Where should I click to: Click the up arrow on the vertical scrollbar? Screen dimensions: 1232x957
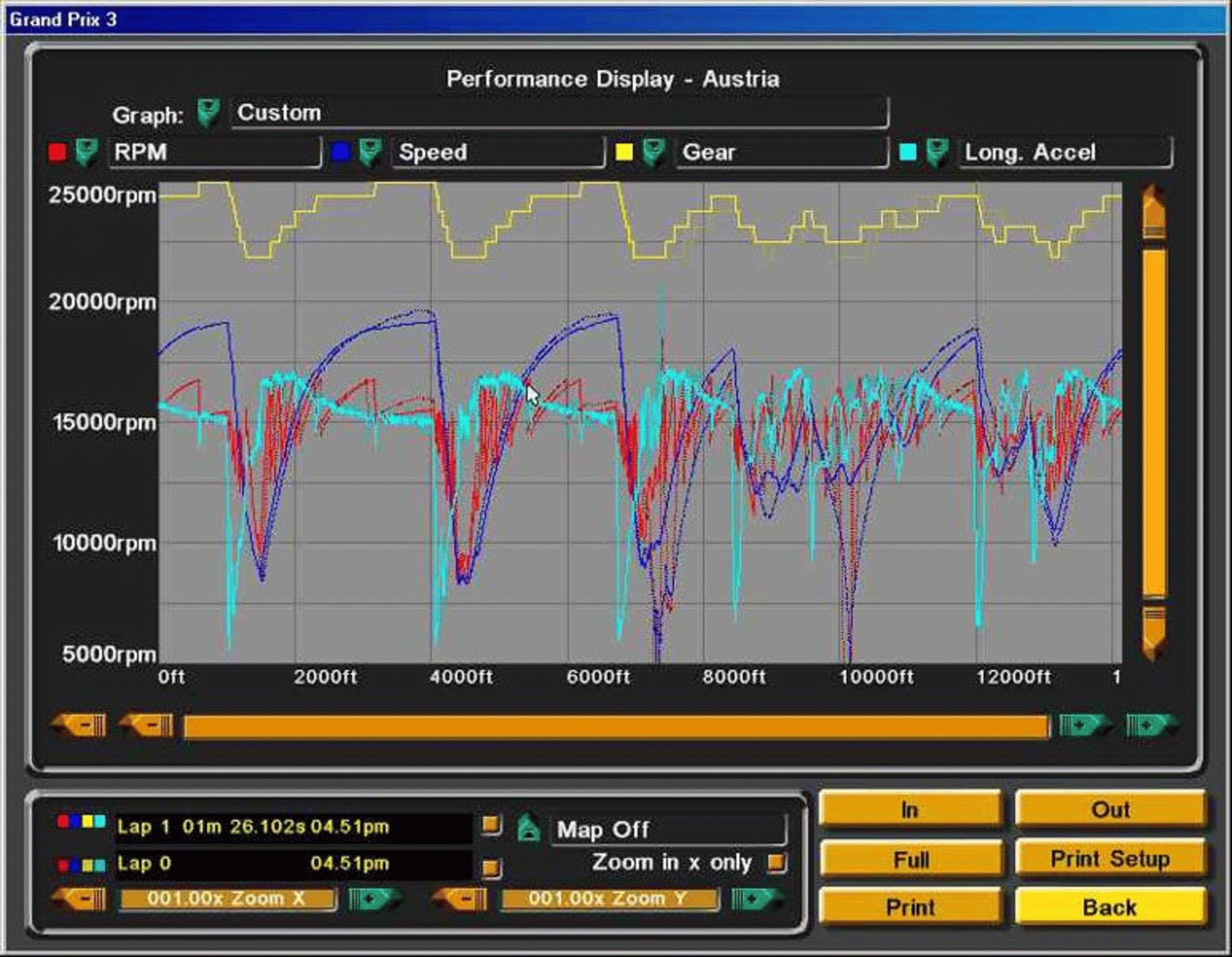click(1153, 213)
